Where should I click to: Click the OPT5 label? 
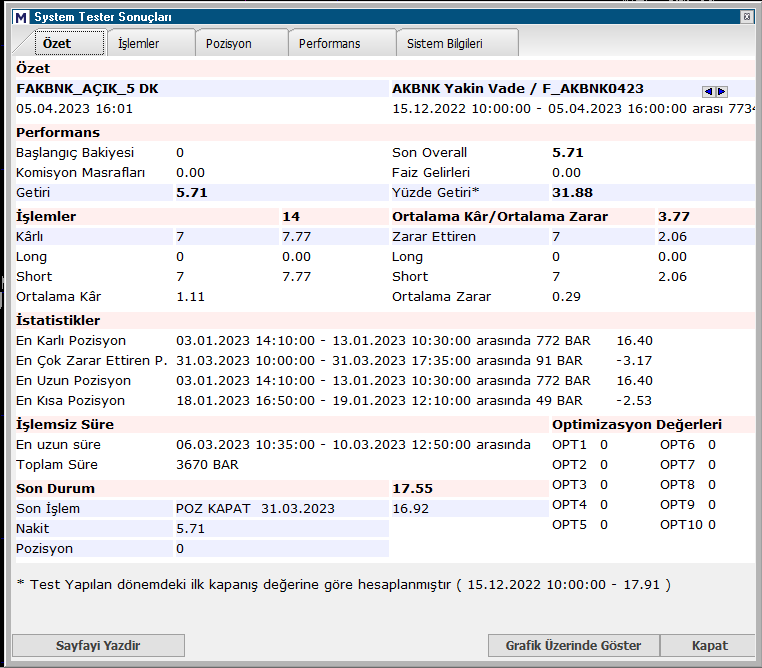569,524
